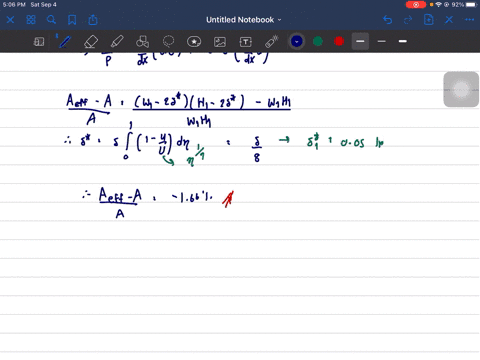Open the more options ellipsis menu
Viewport: 480px width, 360px height.
click(x=470, y=20)
